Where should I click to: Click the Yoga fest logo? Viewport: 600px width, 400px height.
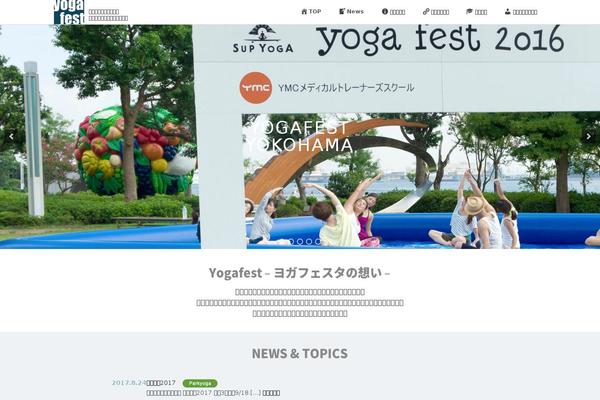(x=69, y=12)
